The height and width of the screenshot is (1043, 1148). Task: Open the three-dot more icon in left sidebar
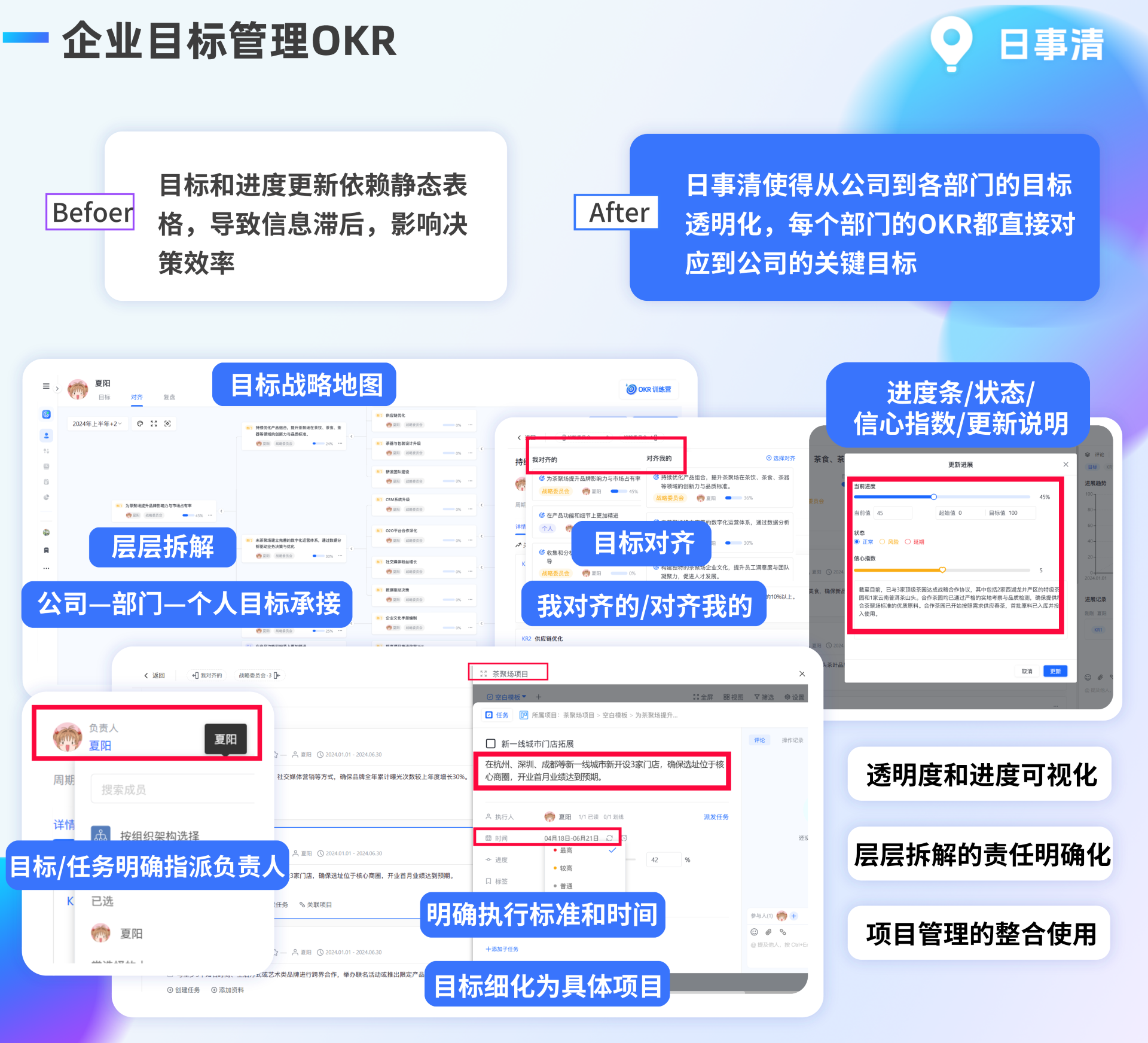[x=46, y=568]
